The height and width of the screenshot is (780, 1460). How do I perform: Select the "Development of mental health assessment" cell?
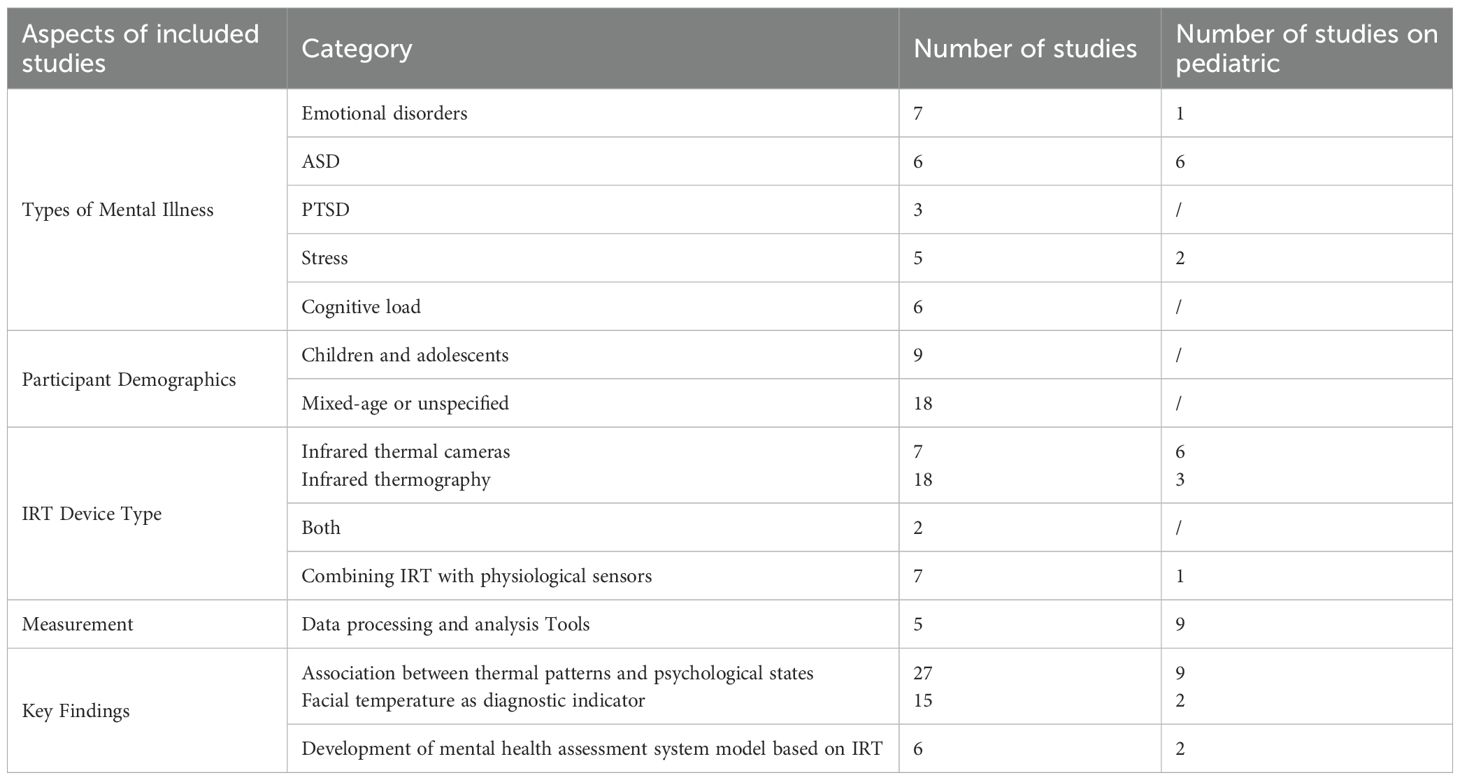tap(592, 749)
